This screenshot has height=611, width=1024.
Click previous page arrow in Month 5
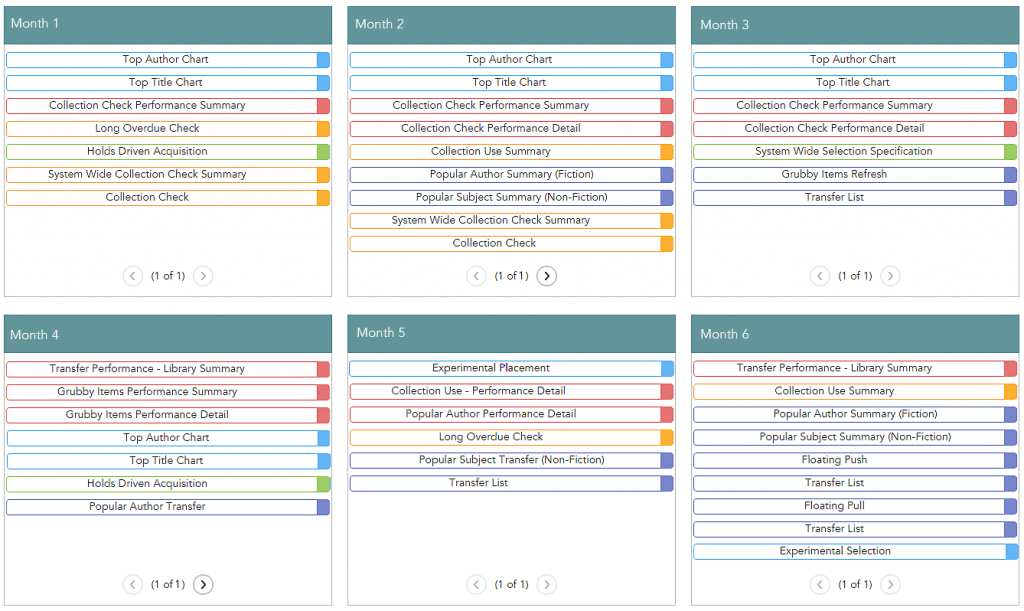click(x=477, y=585)
